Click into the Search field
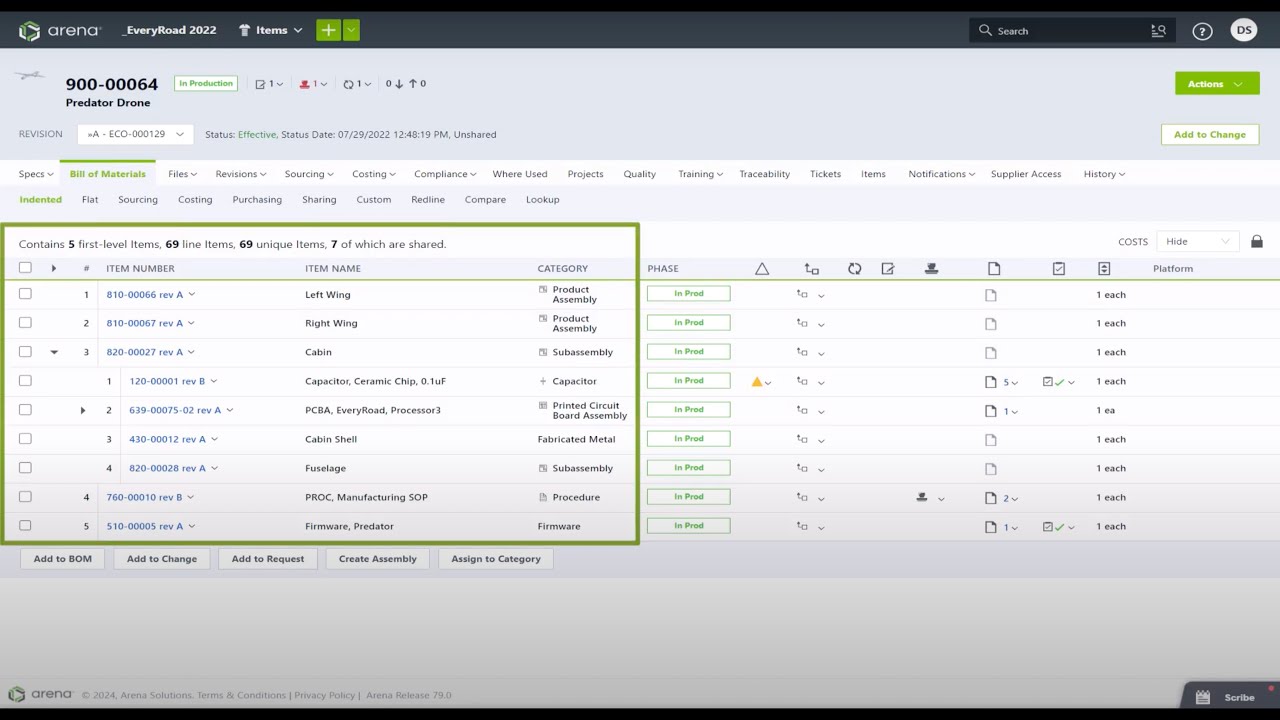The width and height of the screenshot is (1280, 720). pos(1070,31)
